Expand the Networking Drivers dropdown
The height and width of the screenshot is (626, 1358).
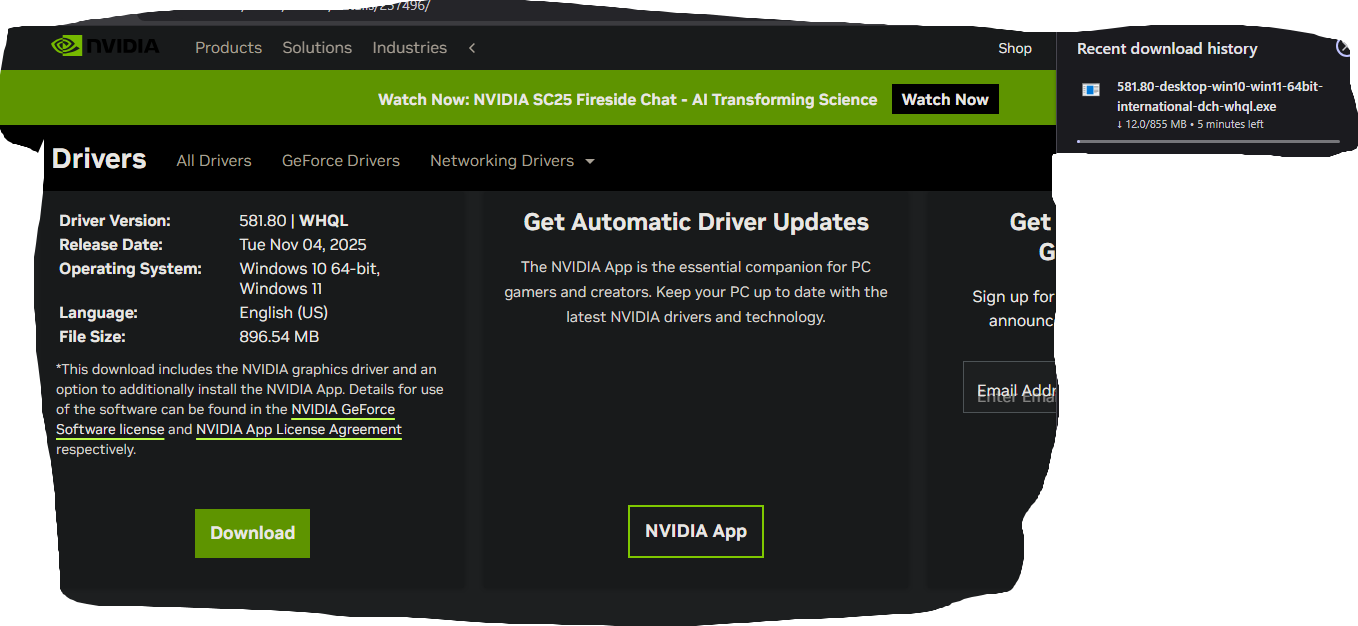click(512, 161)
